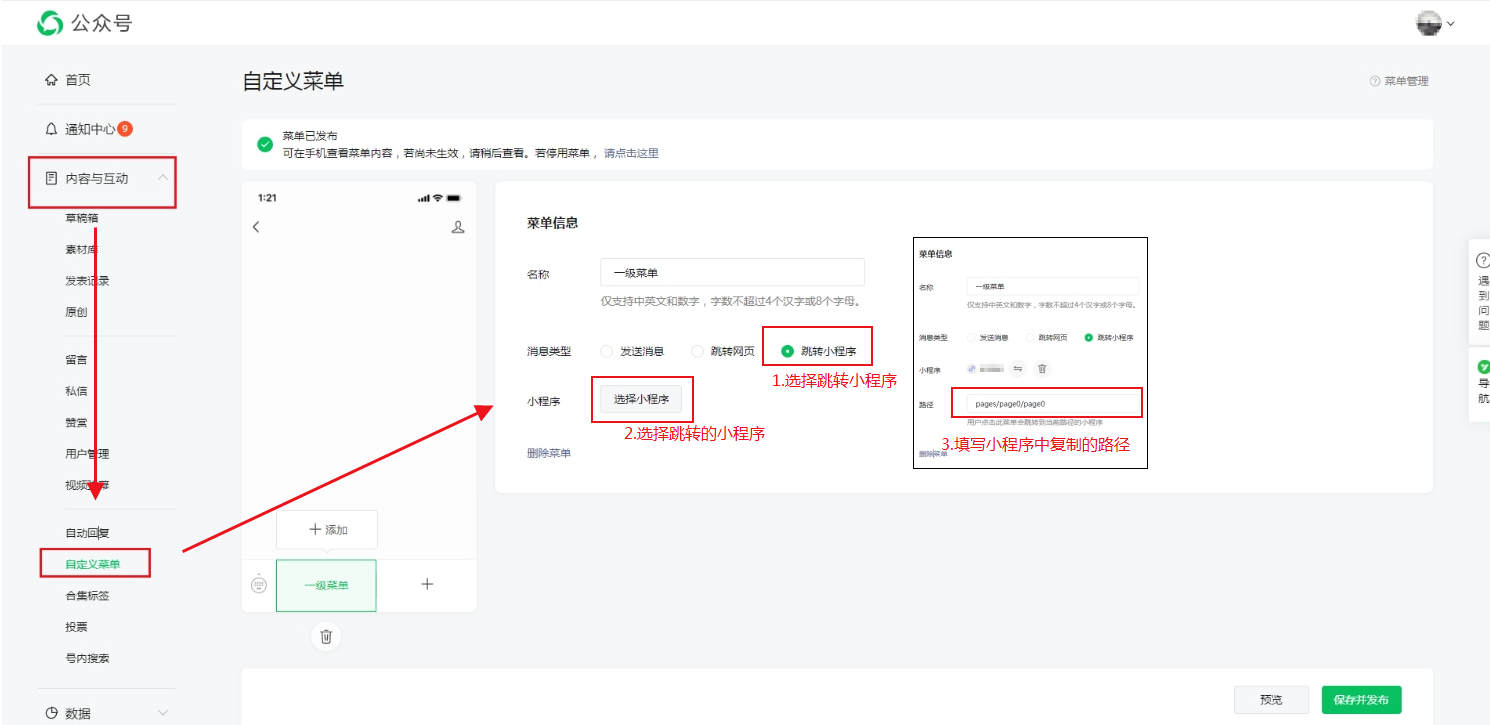The width and height of the screenshot is (1490, 725).
Task: Click the 保存并发布 button
Action: pos(1361,700)
